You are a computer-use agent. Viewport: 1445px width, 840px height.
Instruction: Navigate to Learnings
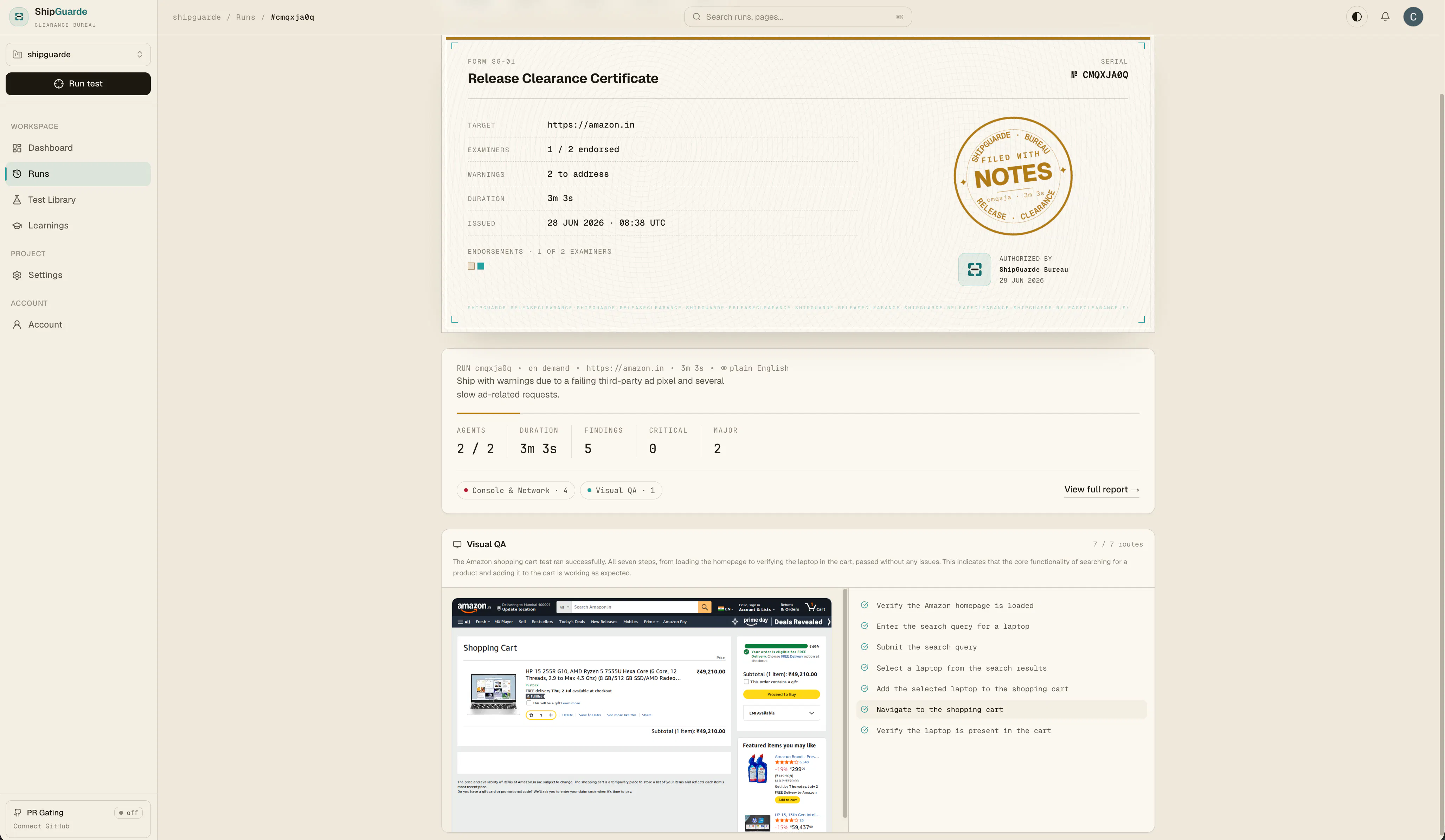(x=78, y=226)
